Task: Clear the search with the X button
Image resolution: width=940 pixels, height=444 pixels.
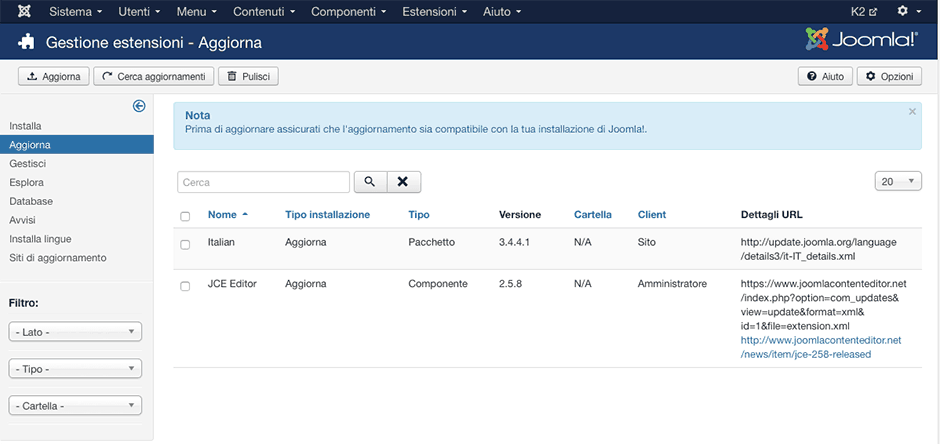Action: [x=403, y=182]
